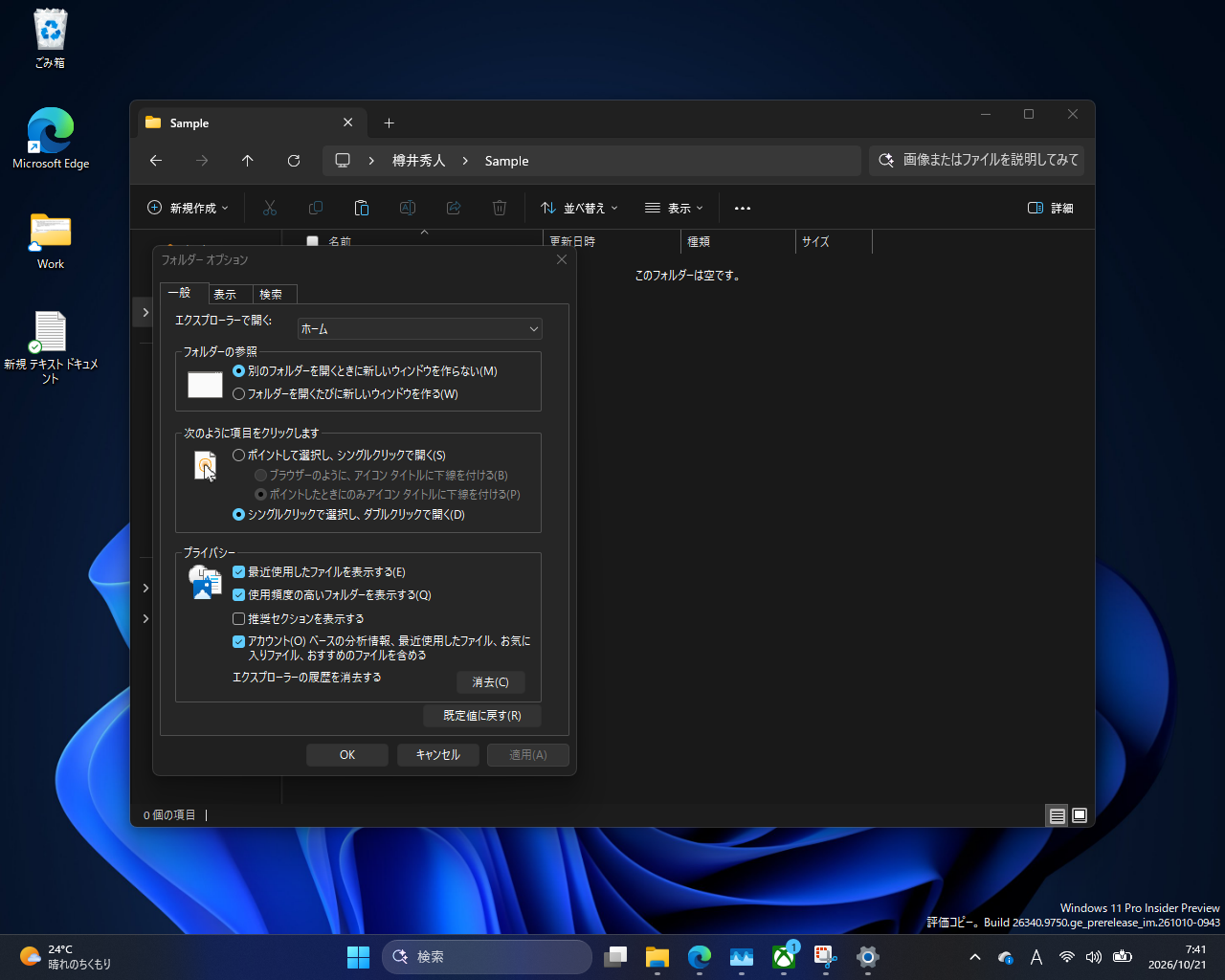Click the up-one-level arrow in Explorer
The width and height of the screenshot is (1225, 980).
(248, 161)
